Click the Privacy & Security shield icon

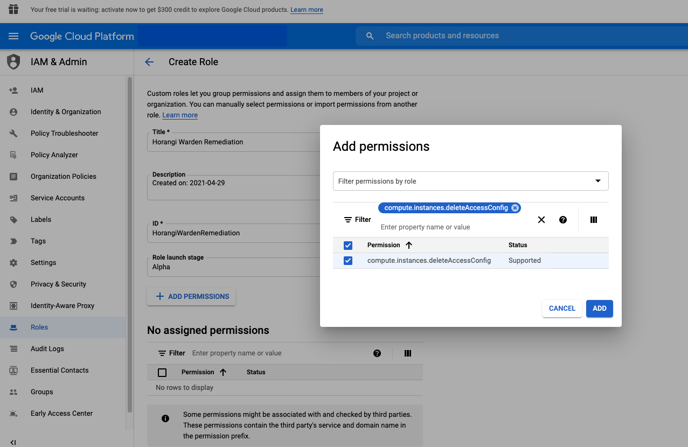click(x=14, y=284)
